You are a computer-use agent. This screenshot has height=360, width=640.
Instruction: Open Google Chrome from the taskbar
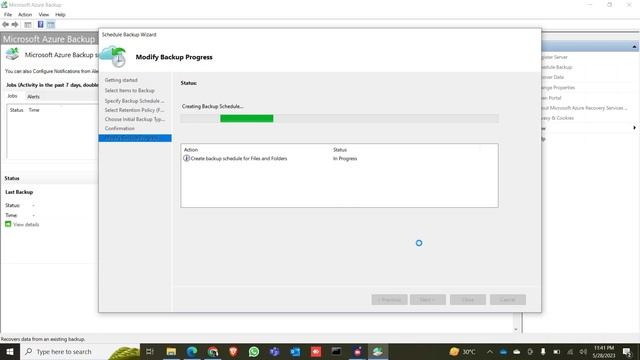pos(213,351)
